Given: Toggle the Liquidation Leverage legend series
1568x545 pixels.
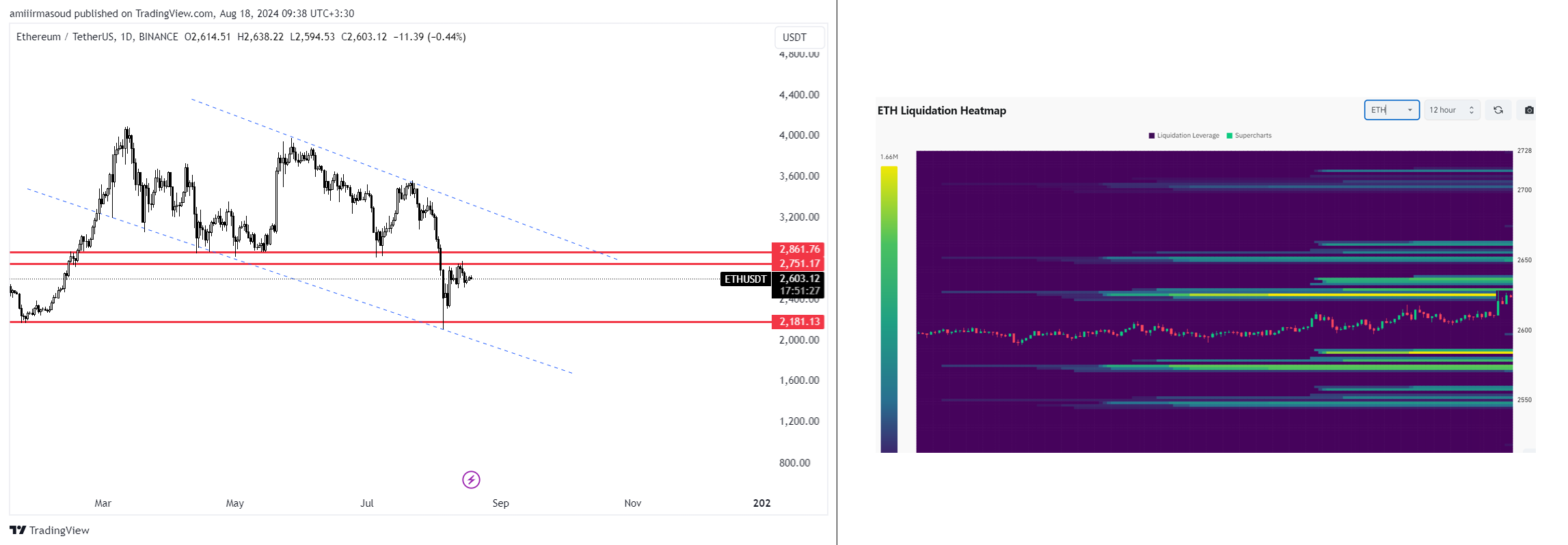Looking at the screenshot, I should pyautogui.click(x=1184, y=135).
